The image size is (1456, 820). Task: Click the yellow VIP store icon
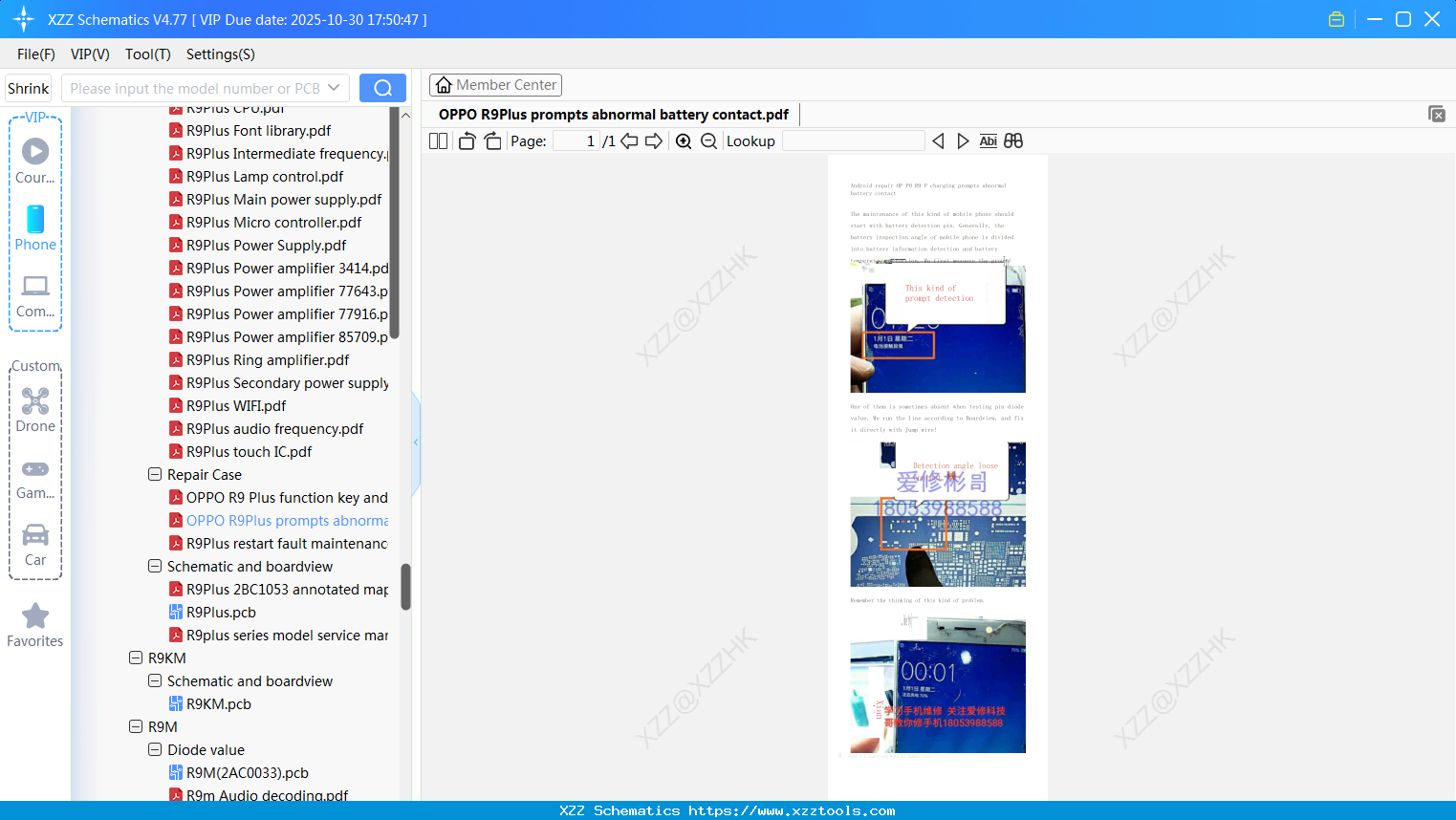tap(1336, 19)
